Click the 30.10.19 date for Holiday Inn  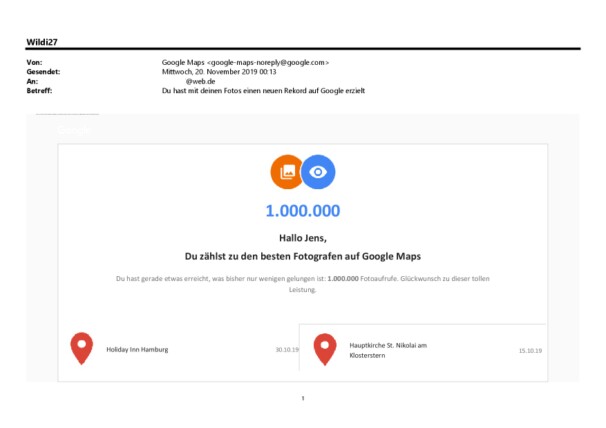(x=286, y=350)
